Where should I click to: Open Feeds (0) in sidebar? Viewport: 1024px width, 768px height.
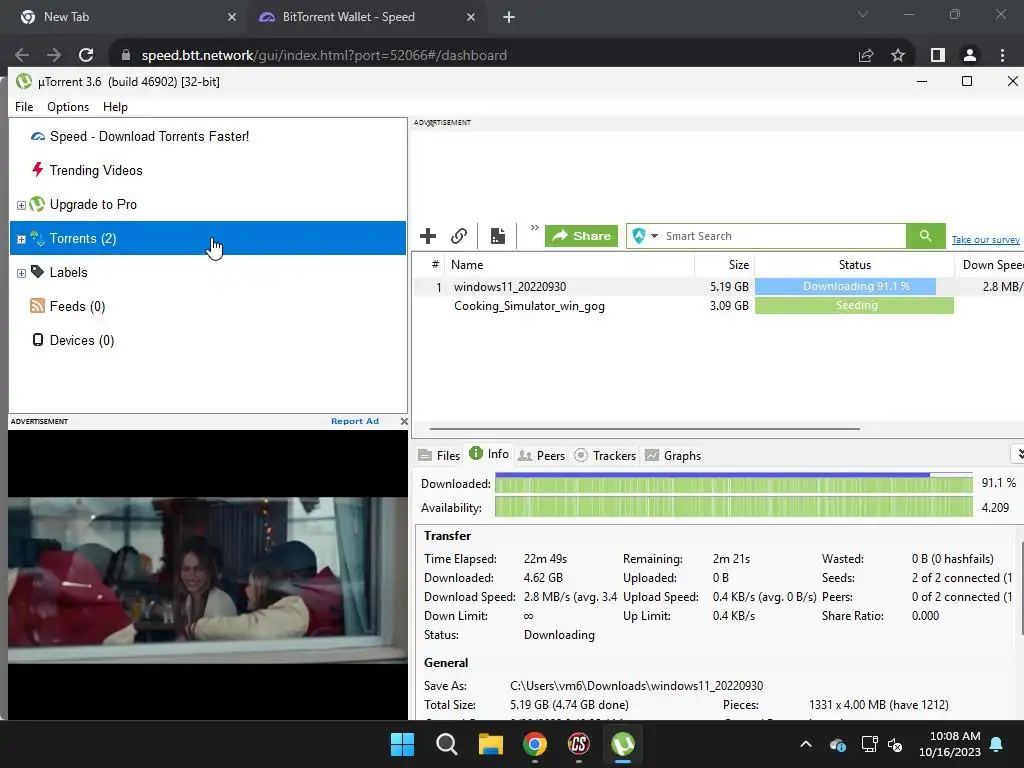(x=77, y=306)
